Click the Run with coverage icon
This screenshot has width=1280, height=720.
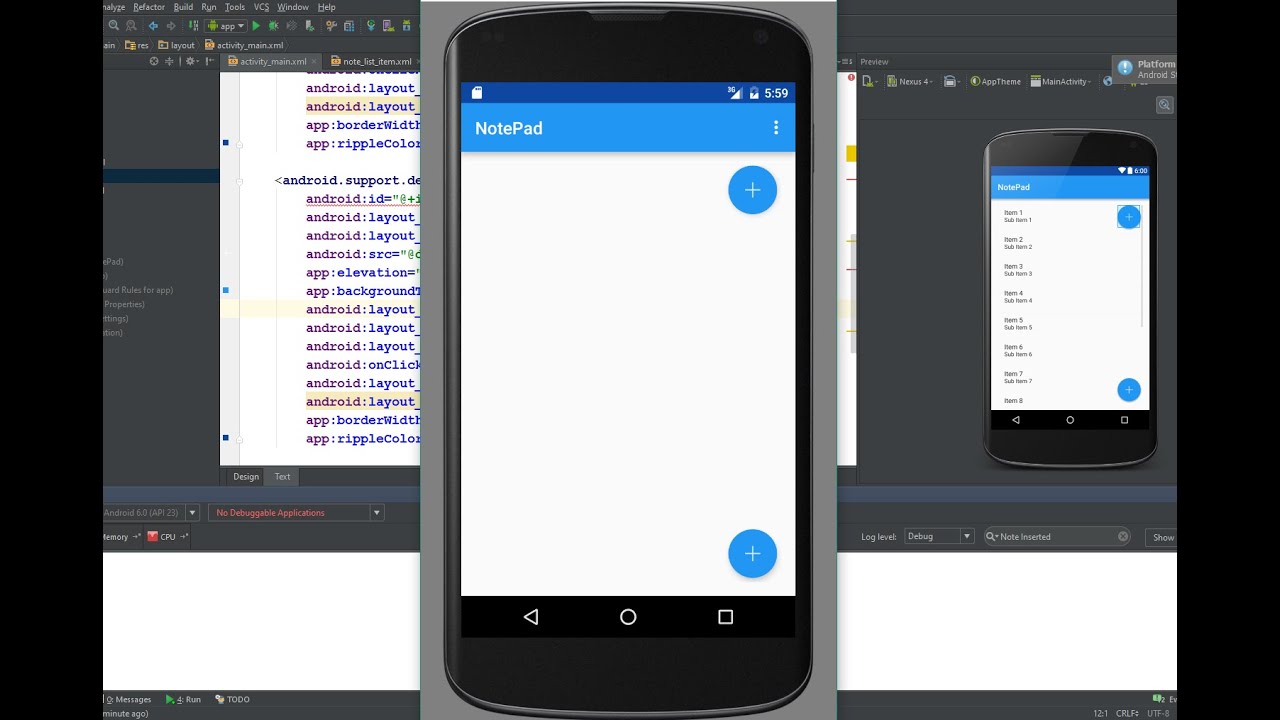292,26
